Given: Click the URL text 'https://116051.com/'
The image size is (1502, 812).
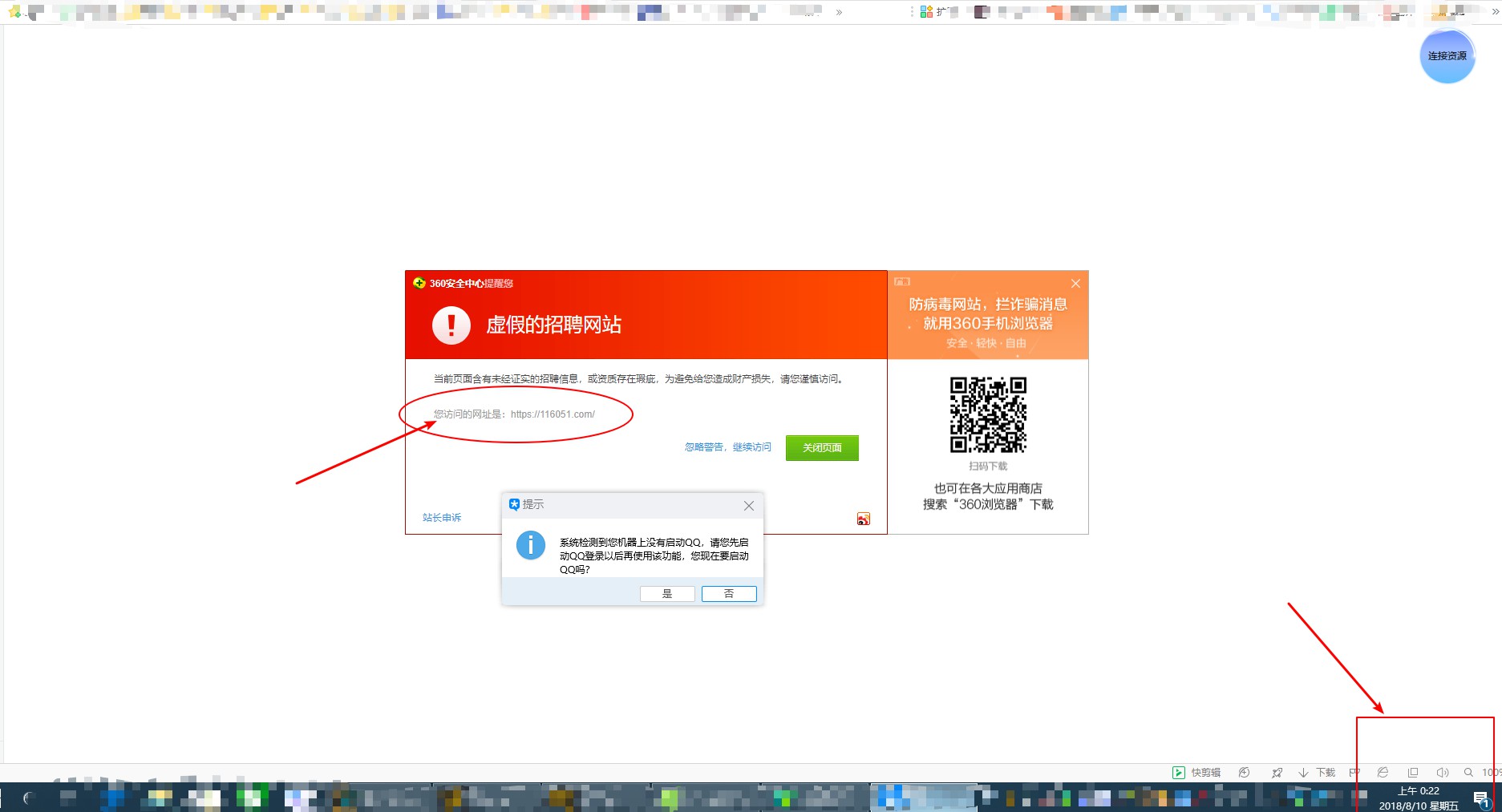Looking at the screenshot, I should pos(553,414).
